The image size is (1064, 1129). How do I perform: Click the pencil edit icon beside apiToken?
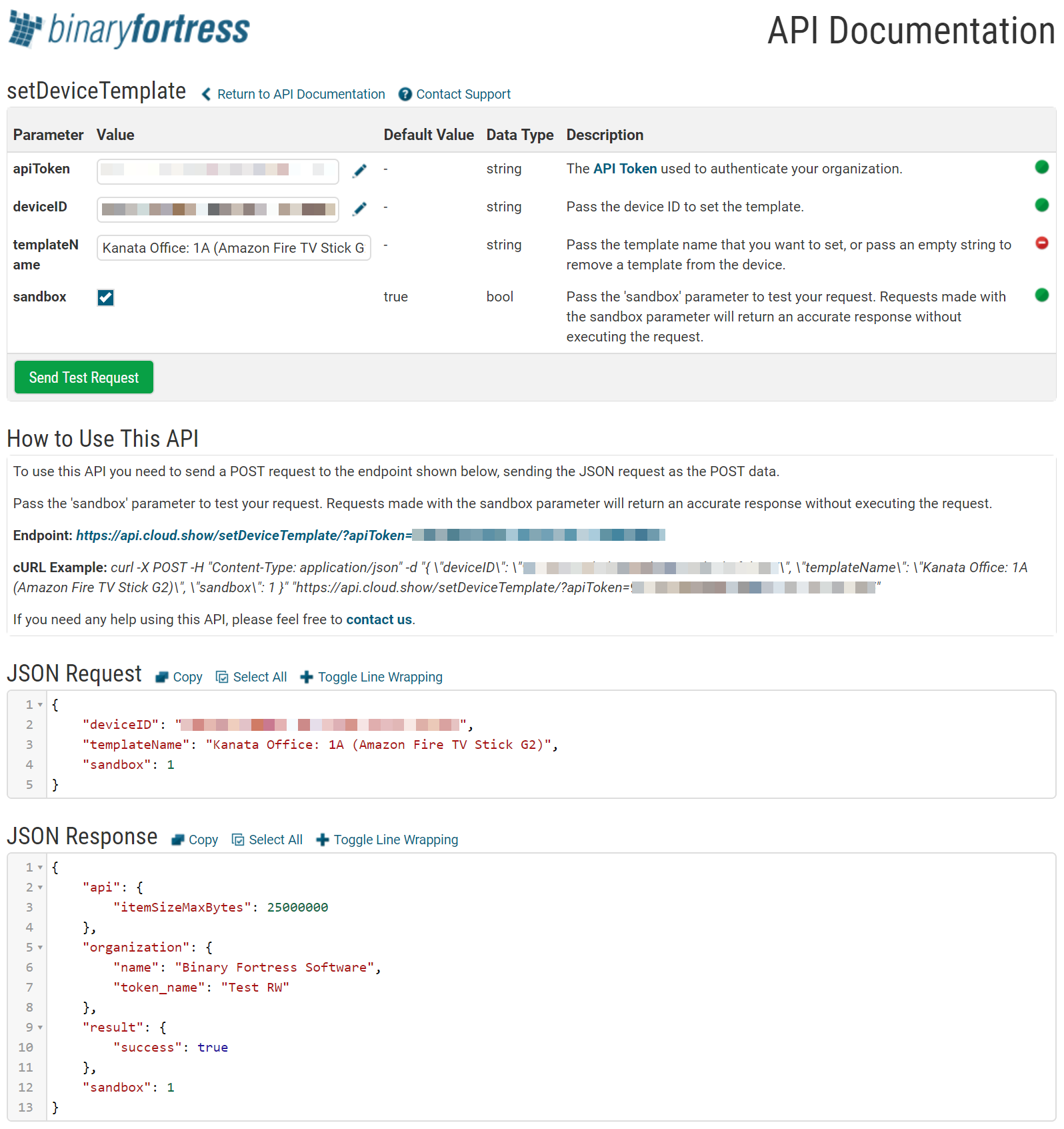coord(359,171)
